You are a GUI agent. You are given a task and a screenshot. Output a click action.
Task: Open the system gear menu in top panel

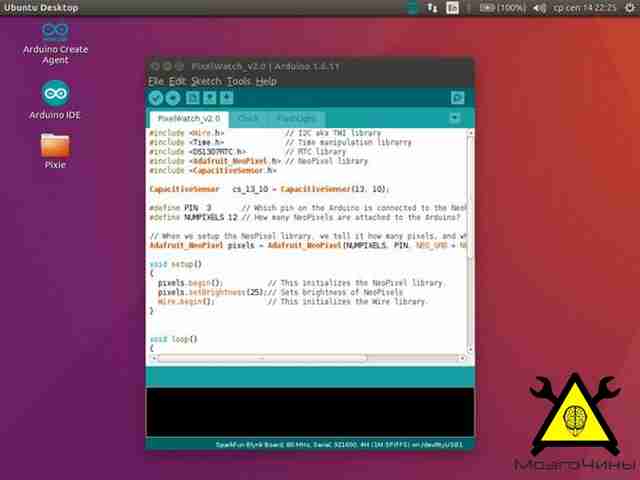[x=630, y=8]
